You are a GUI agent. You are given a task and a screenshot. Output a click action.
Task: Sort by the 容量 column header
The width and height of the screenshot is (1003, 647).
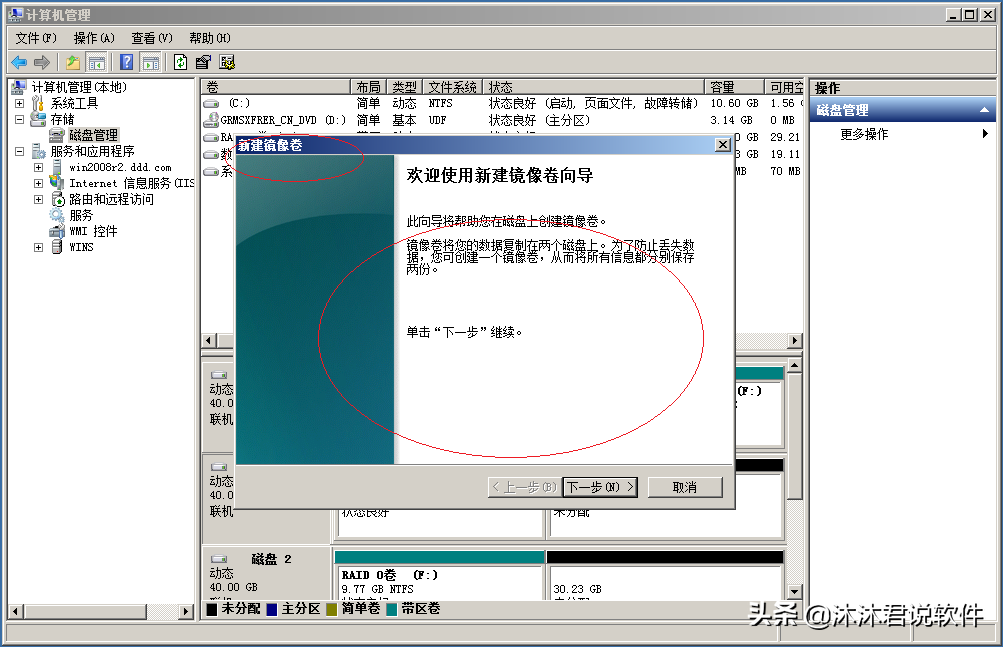tap(735, 87)
